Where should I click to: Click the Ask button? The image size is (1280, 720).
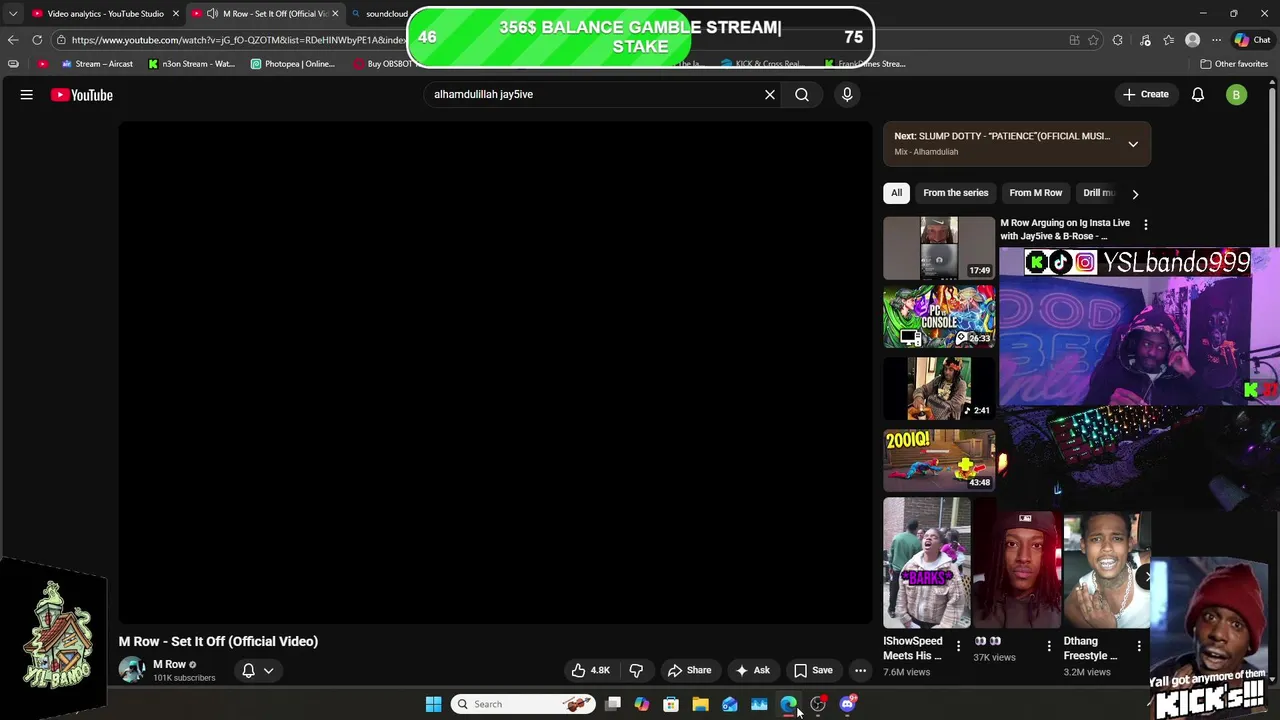tap(752, 671)
